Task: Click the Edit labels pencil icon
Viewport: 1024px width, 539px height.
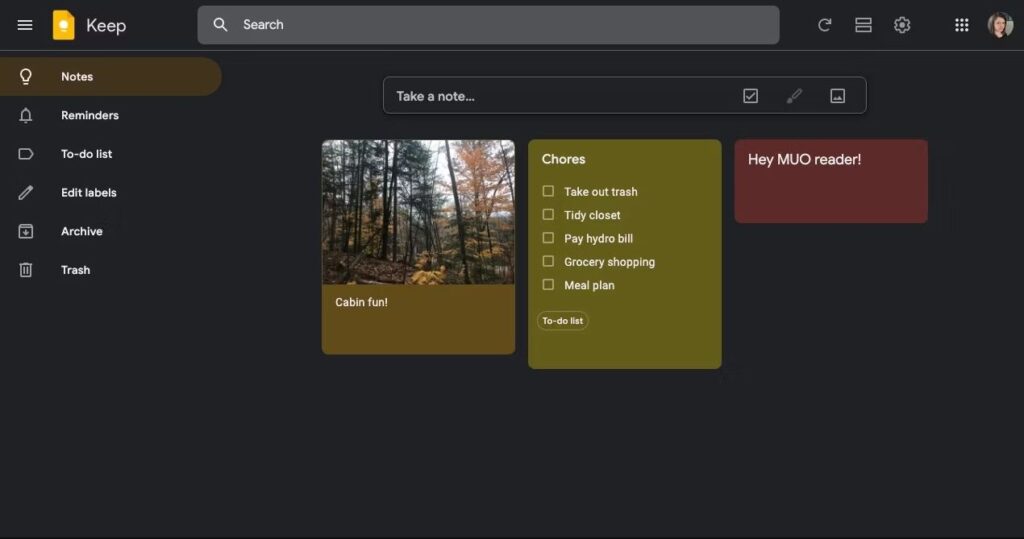Action: (25, 193)
